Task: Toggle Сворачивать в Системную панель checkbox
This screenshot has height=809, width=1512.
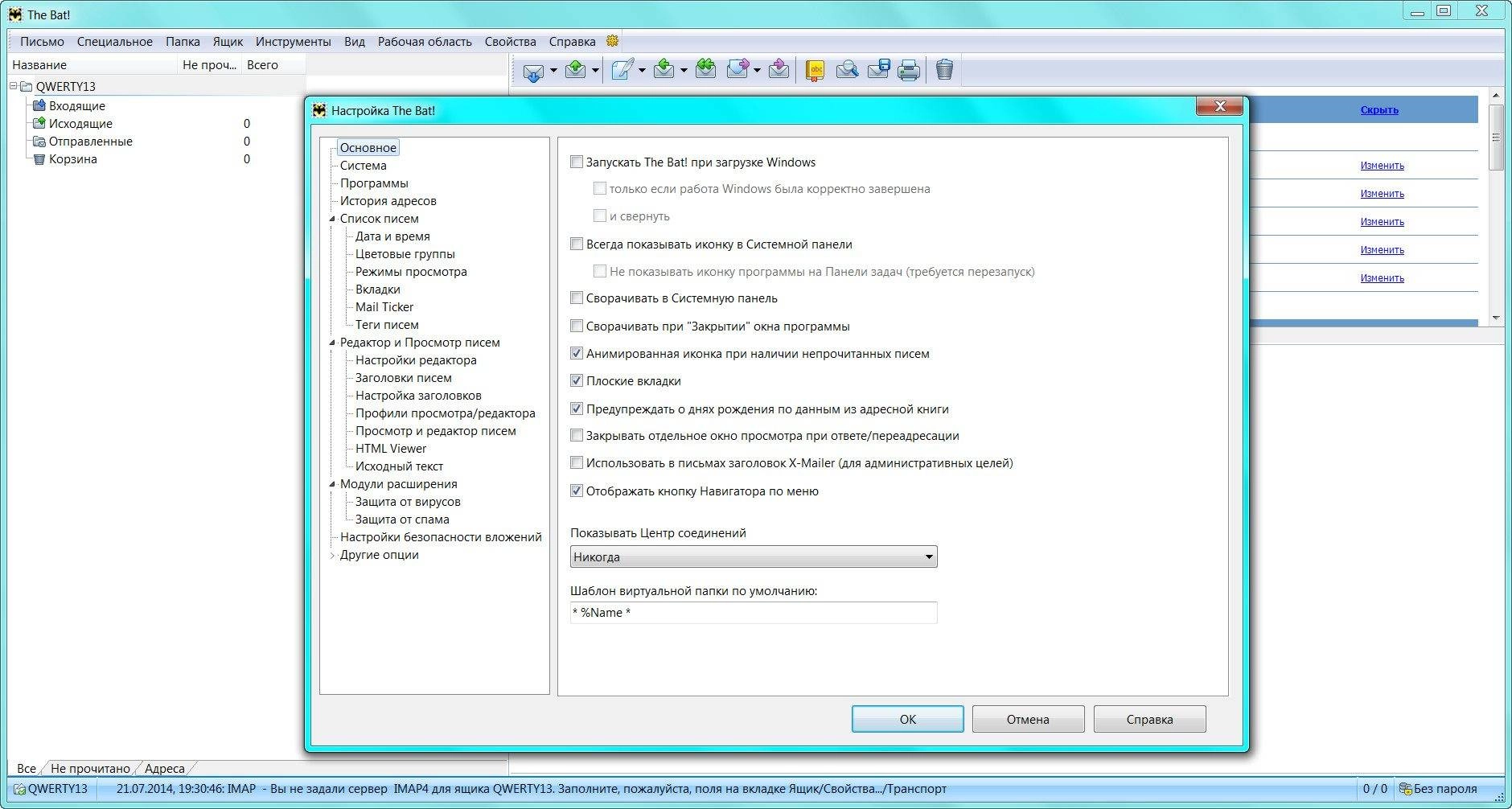Action: 577,298
